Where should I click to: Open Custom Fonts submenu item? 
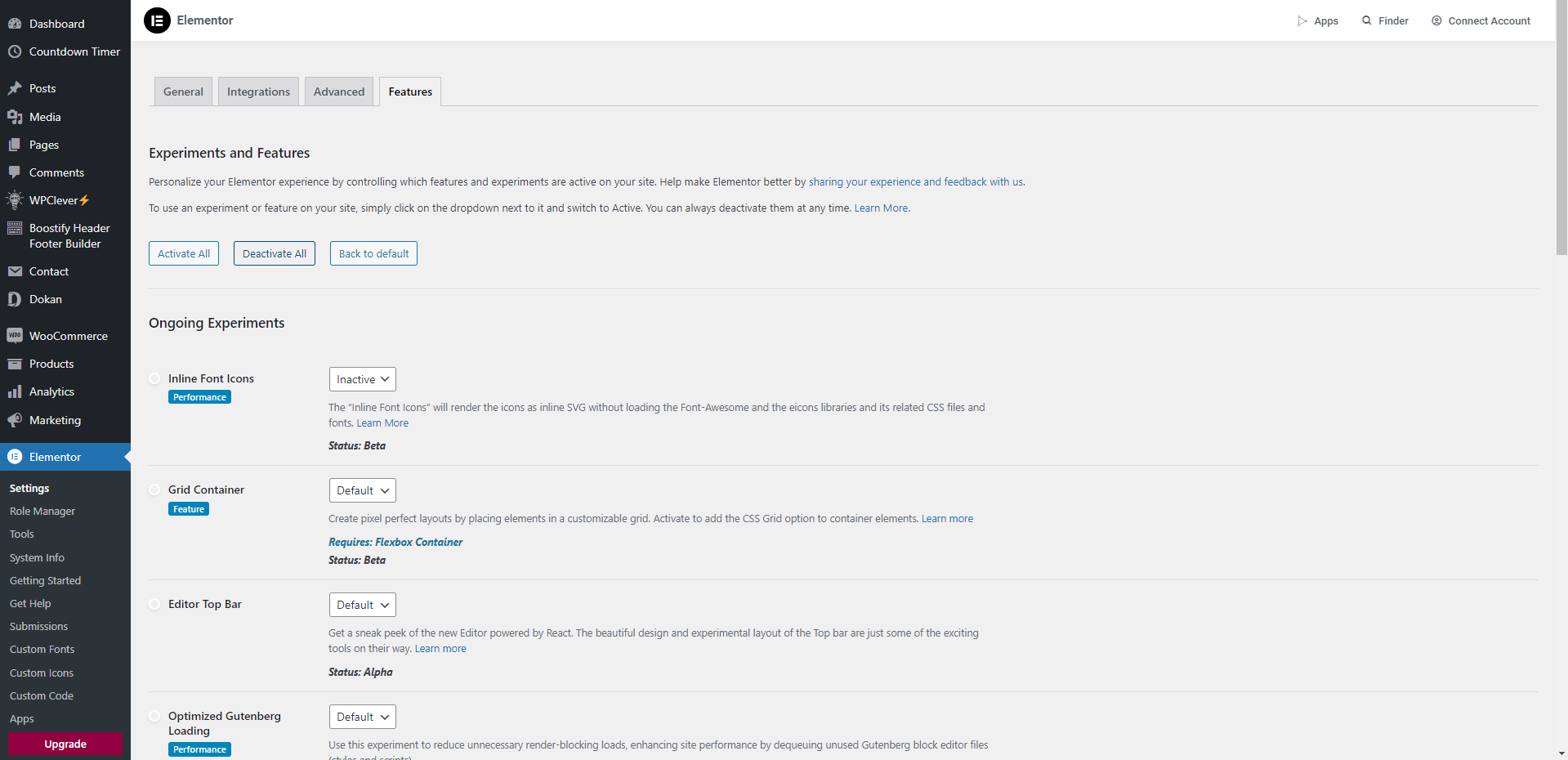pos(42,649)
